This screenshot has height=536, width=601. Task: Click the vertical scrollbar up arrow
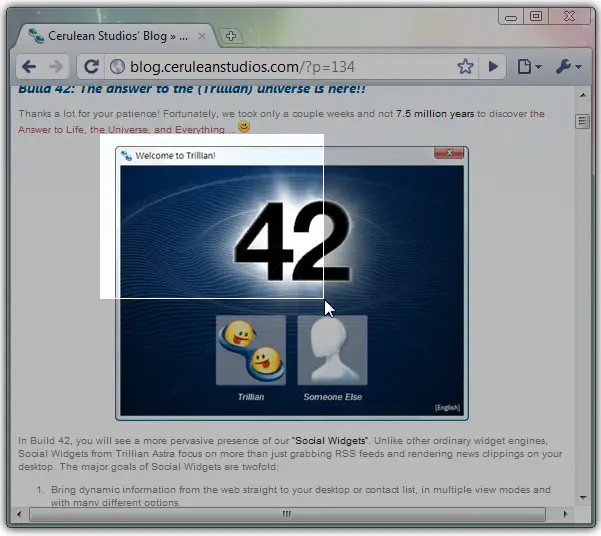coord(583,95)
